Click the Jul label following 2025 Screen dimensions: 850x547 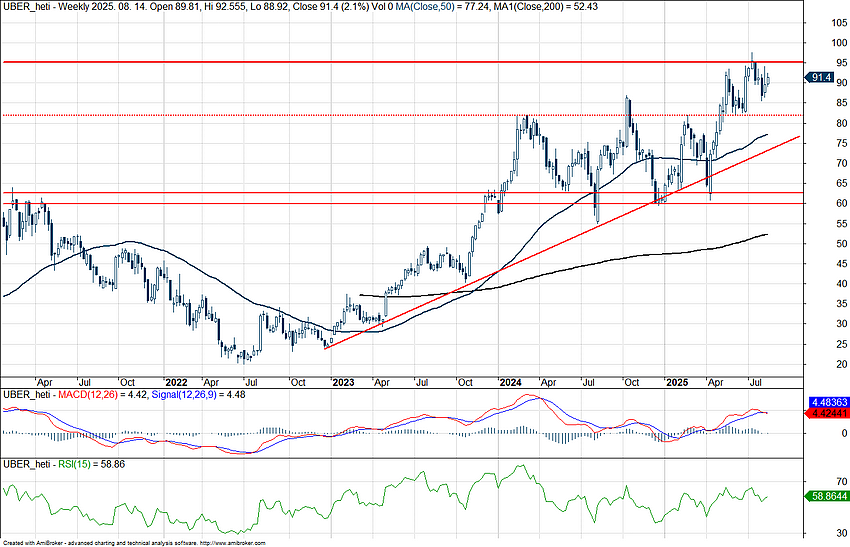coord(756,383)
